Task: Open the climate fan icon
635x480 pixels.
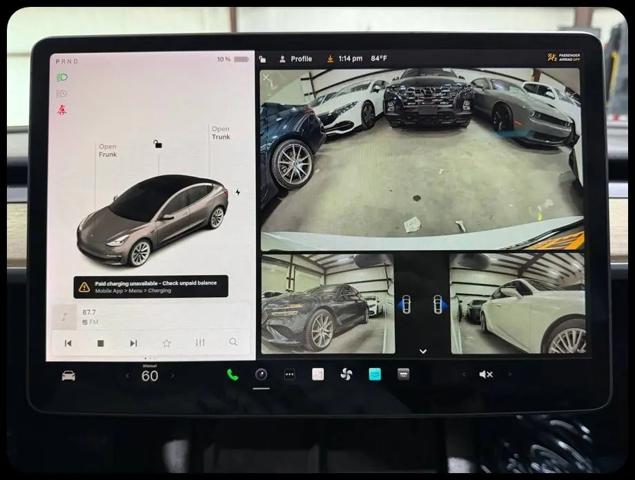Action: click(x=346, y=375)
